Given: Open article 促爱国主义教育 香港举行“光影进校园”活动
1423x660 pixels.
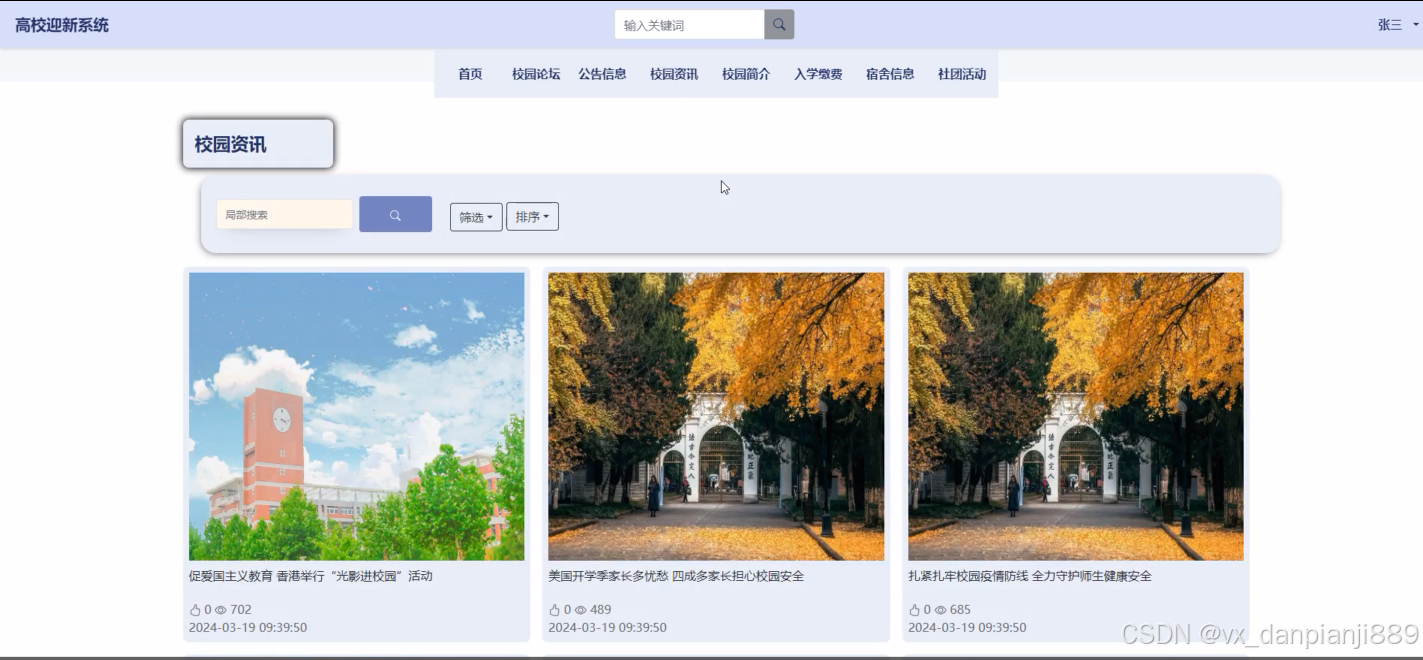Looking at the screenshot, I should click(x=311, y=576).
